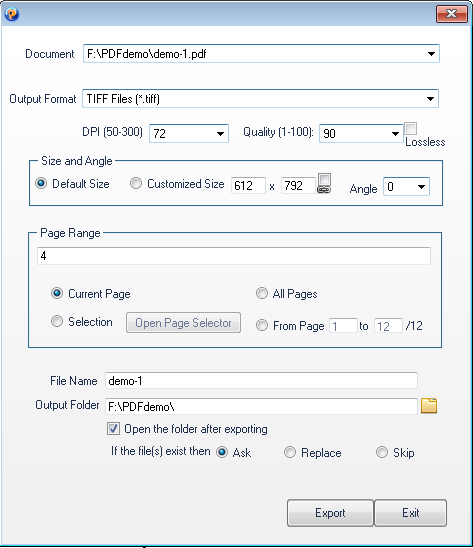Expand the Document path dropdown
This screenshot has width=473, height=548.
431,54
